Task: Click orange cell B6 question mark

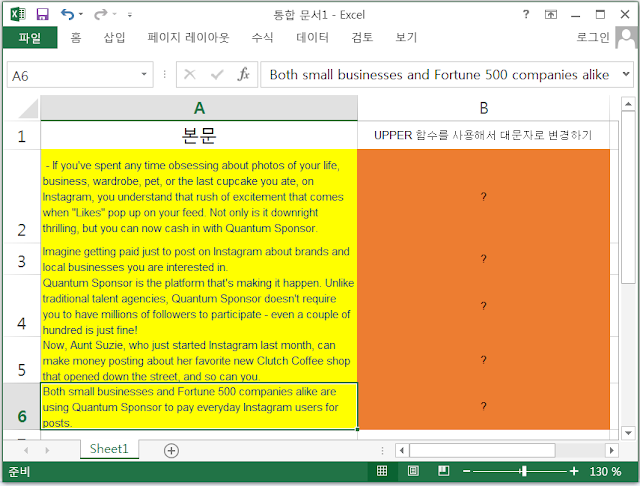Action: pos(484,406)
